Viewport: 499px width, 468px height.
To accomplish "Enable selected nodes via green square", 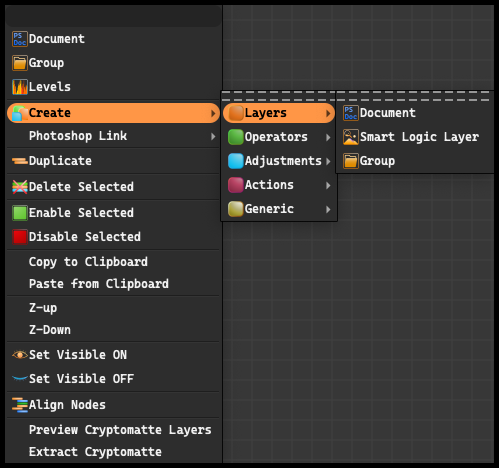I will point(20,213).
